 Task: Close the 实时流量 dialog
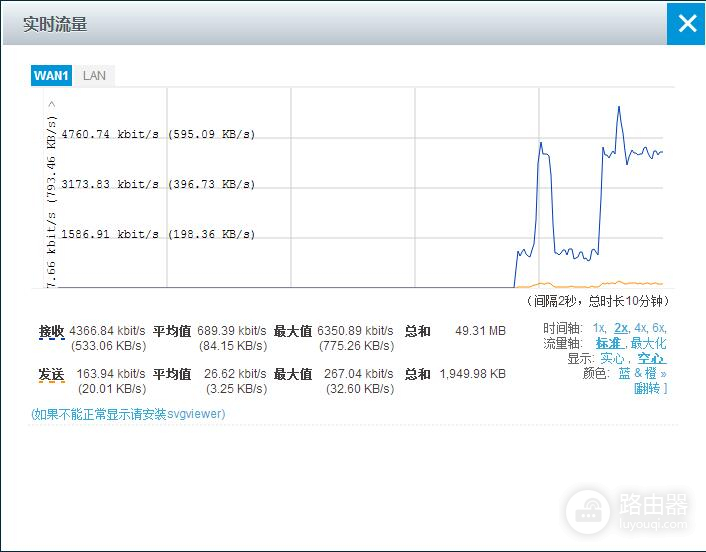point(686,23)
